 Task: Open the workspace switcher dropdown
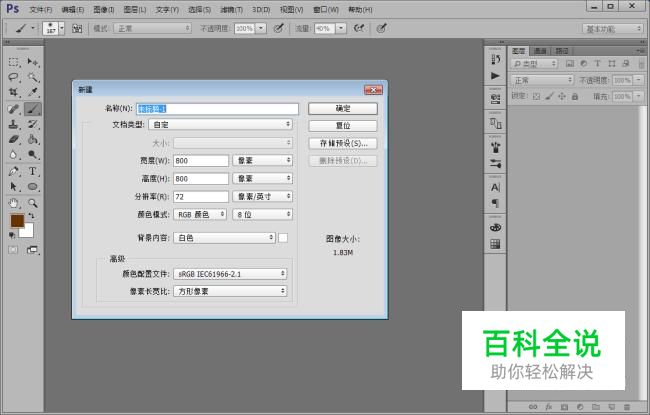coord(612,29)
